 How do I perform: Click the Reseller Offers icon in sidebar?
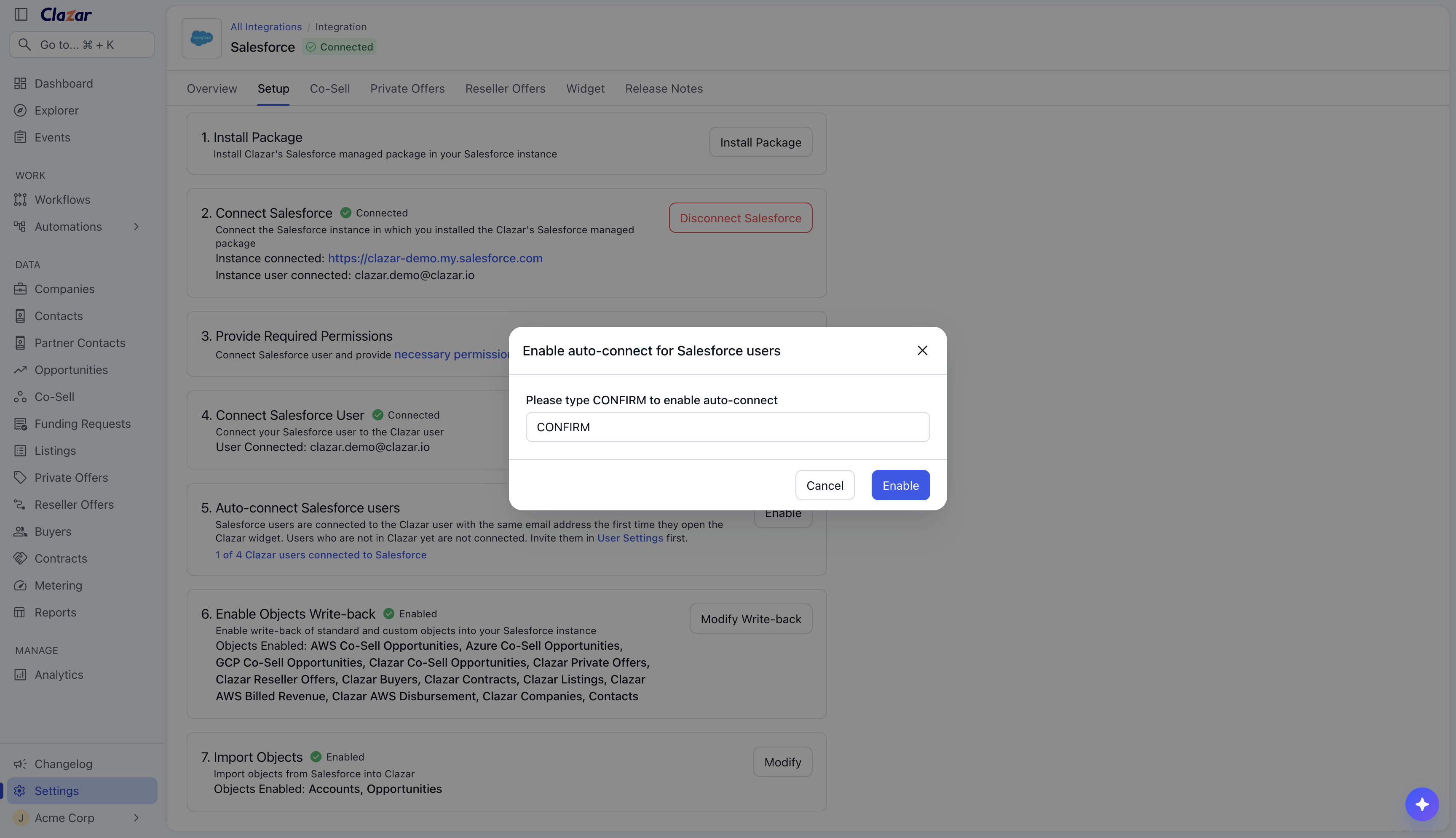pyautogui.click(x=20, y=505)
